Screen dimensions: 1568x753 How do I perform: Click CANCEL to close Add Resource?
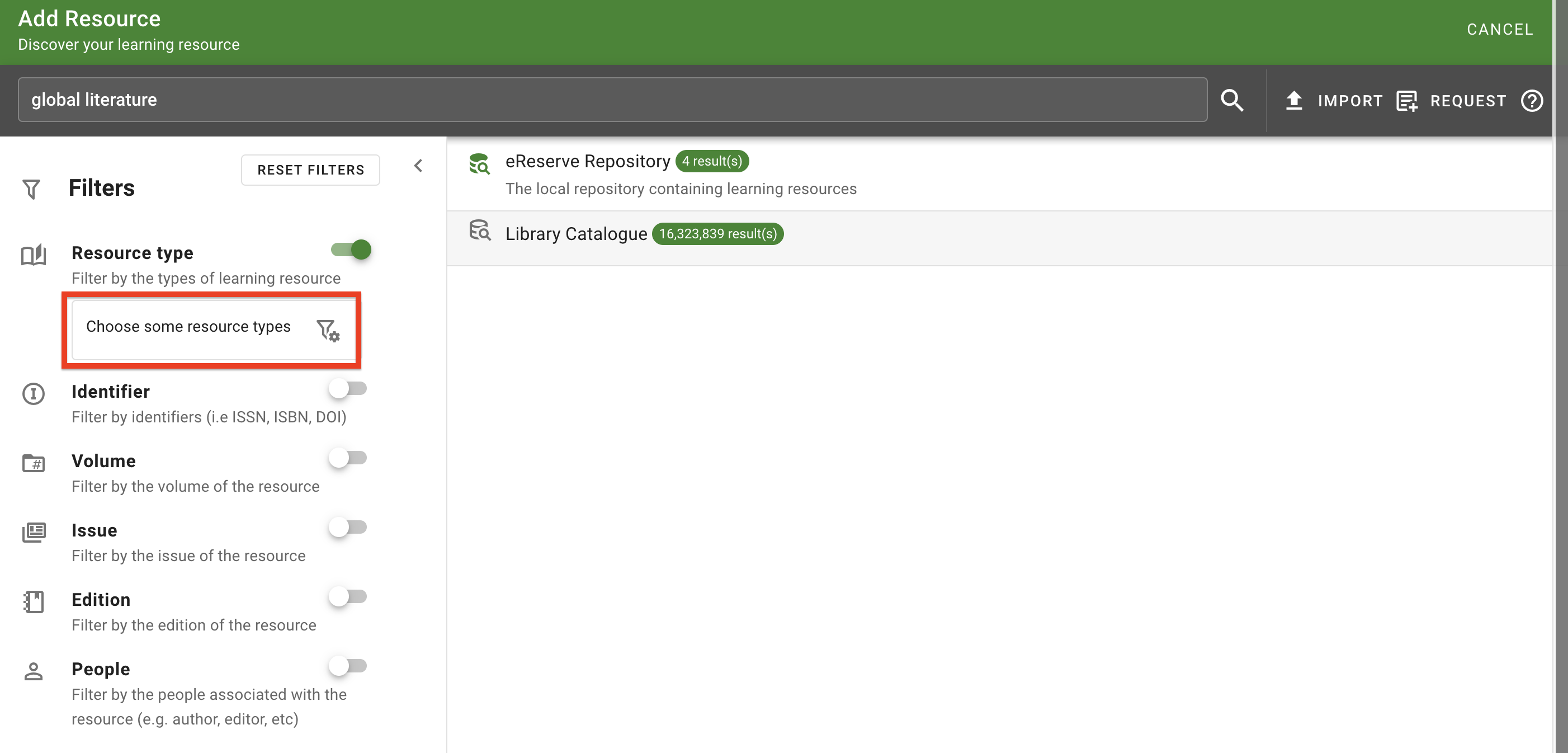pyautogui.click(x=1499, y=29)
